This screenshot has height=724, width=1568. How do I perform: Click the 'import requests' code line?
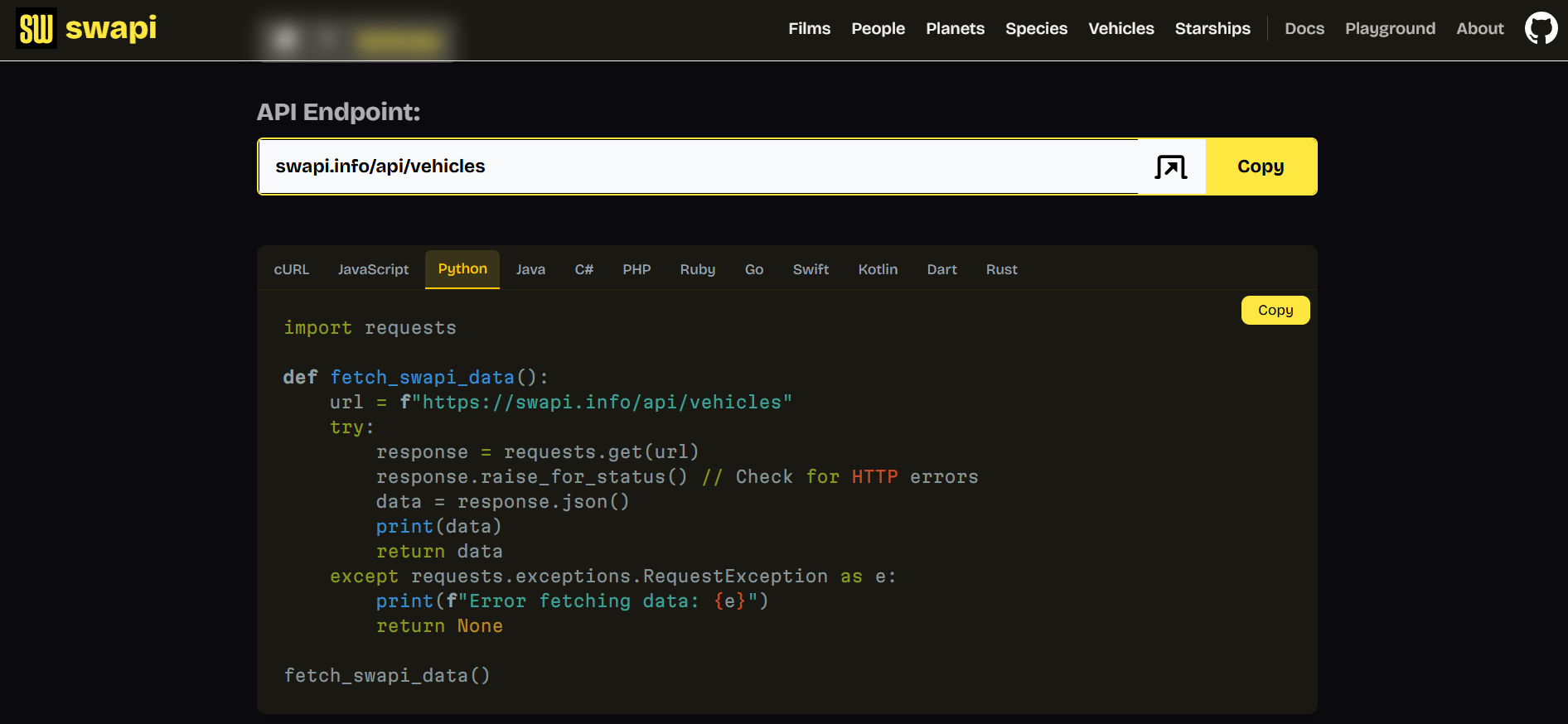[x=370, y=328]
